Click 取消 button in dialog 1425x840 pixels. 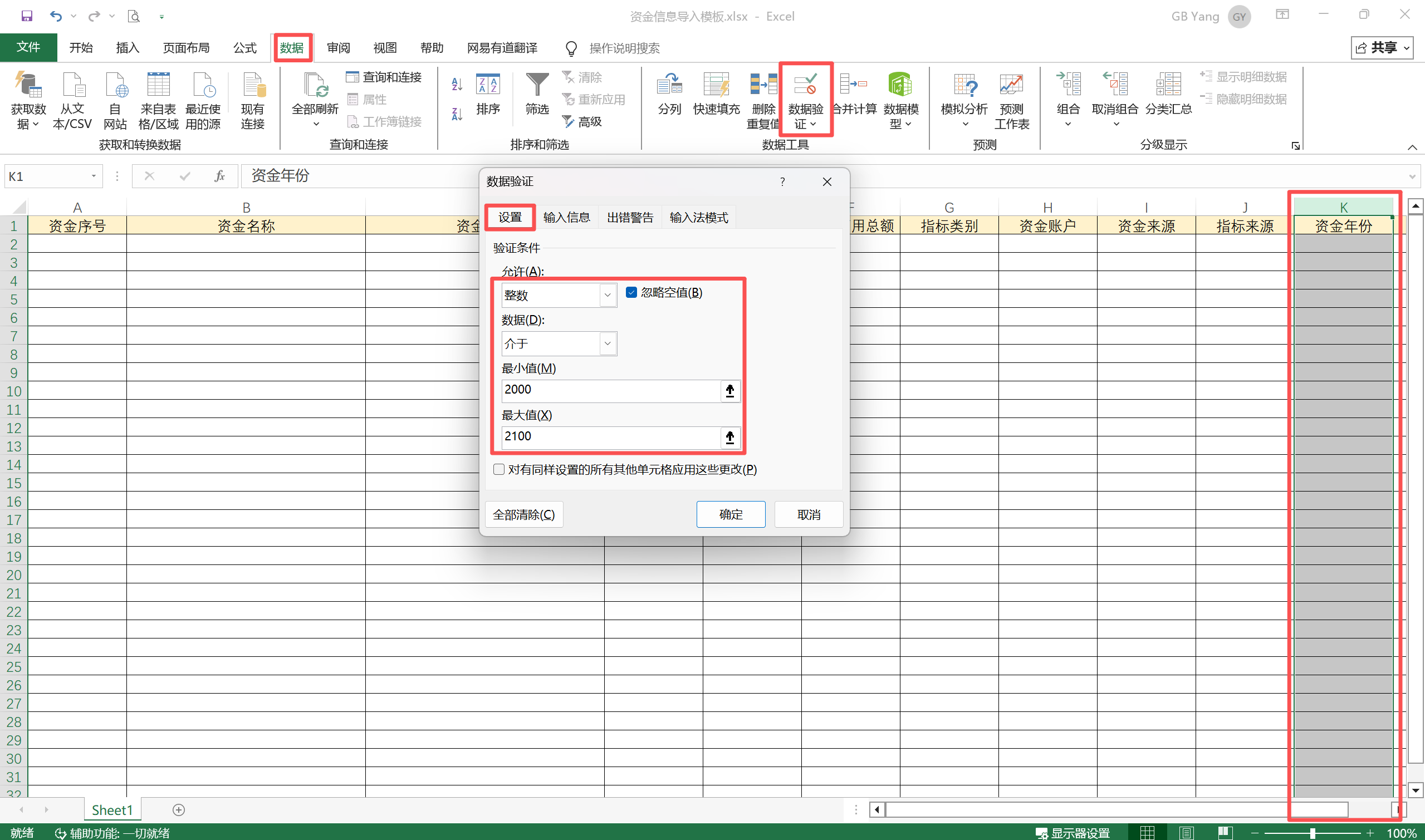coord(809,514)
